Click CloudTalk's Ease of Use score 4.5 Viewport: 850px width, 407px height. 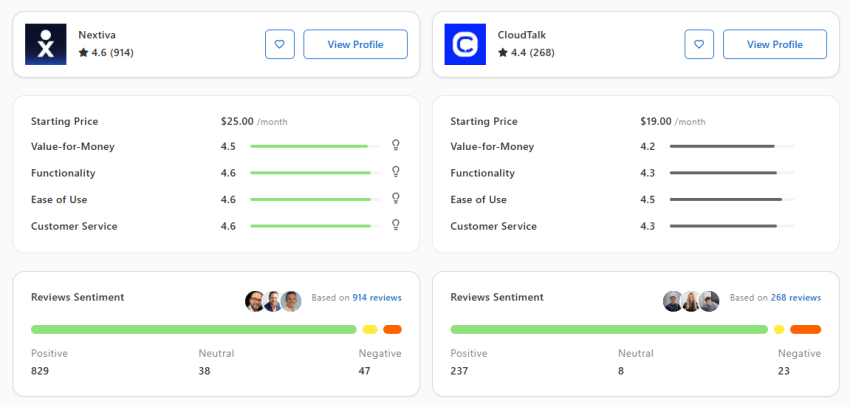coord(648,199)
